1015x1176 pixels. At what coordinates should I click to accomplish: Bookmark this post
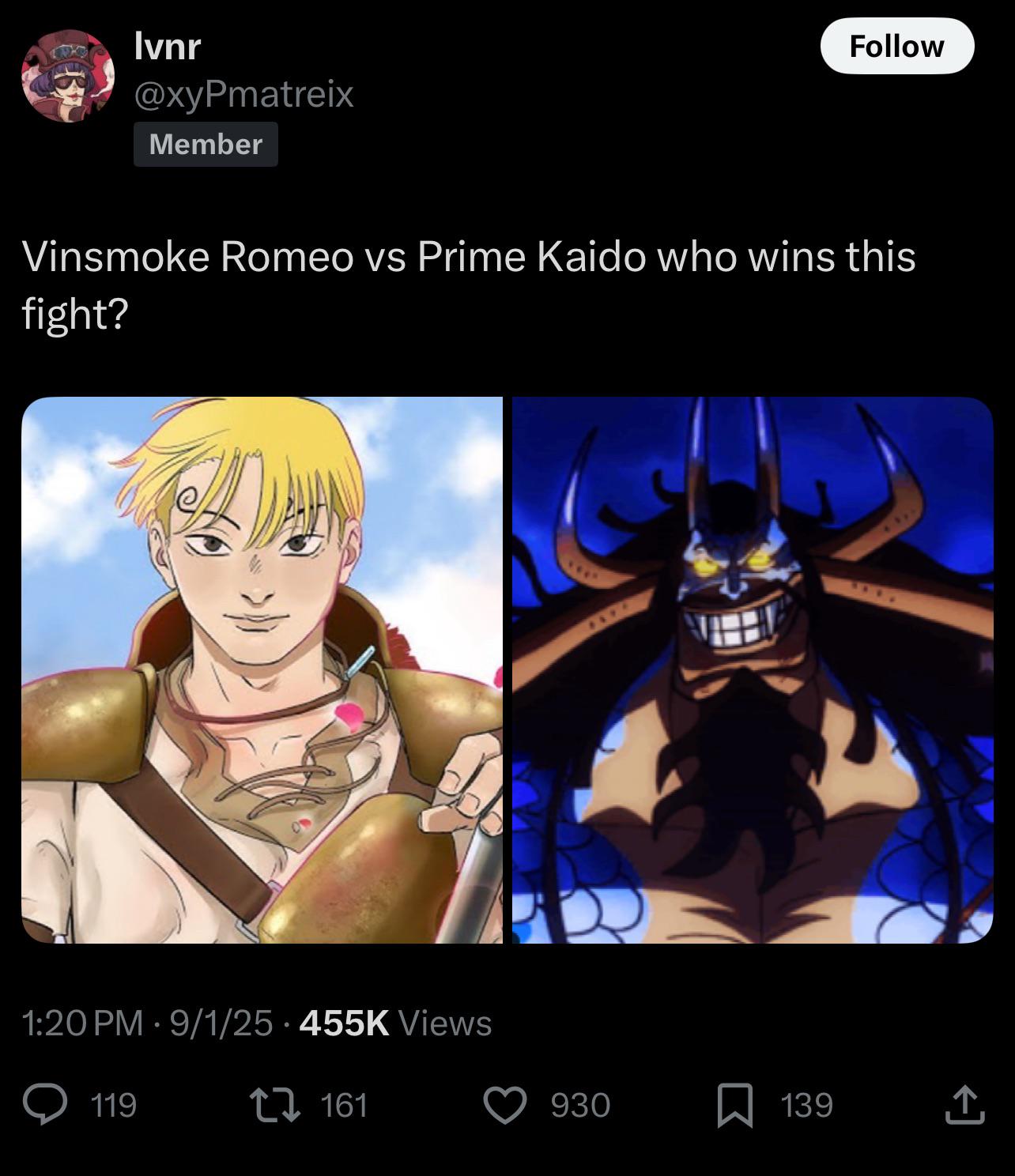pyautogui.click(x=734, y=1105)
